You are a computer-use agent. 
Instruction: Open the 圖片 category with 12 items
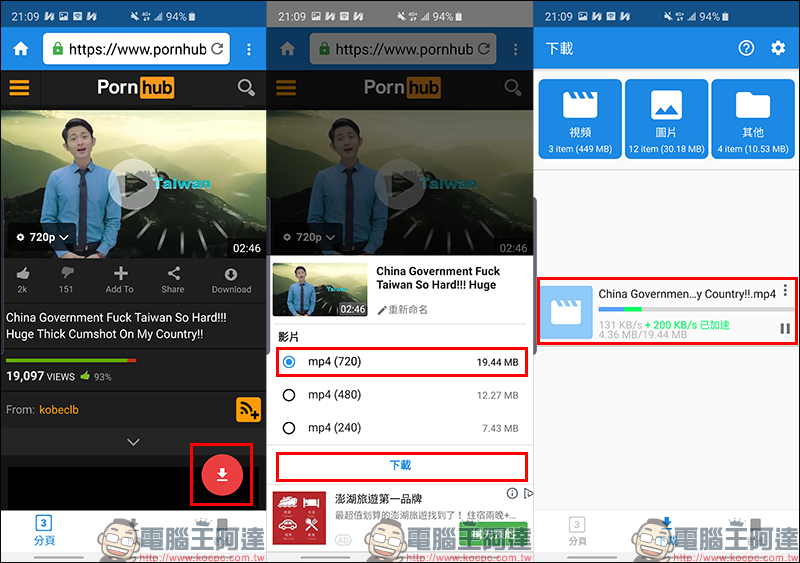666,119
